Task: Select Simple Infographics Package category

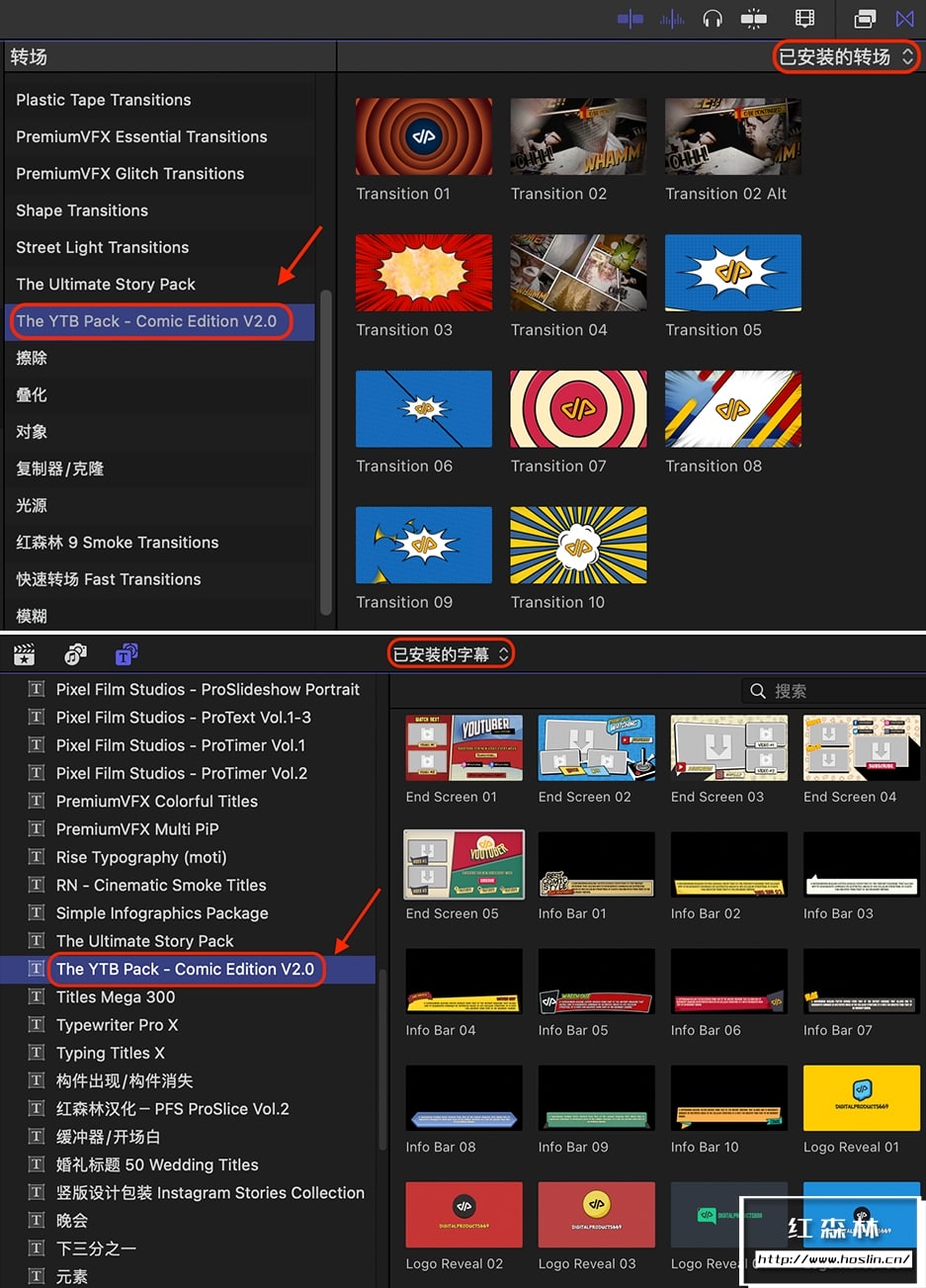Action: tap(162, 913)
